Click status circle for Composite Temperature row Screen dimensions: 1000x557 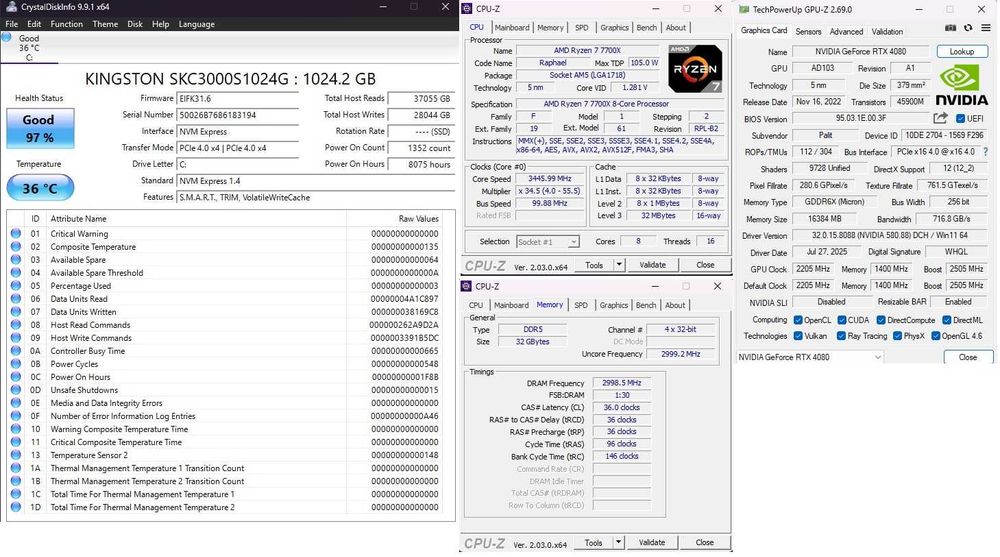coord(16,246)
